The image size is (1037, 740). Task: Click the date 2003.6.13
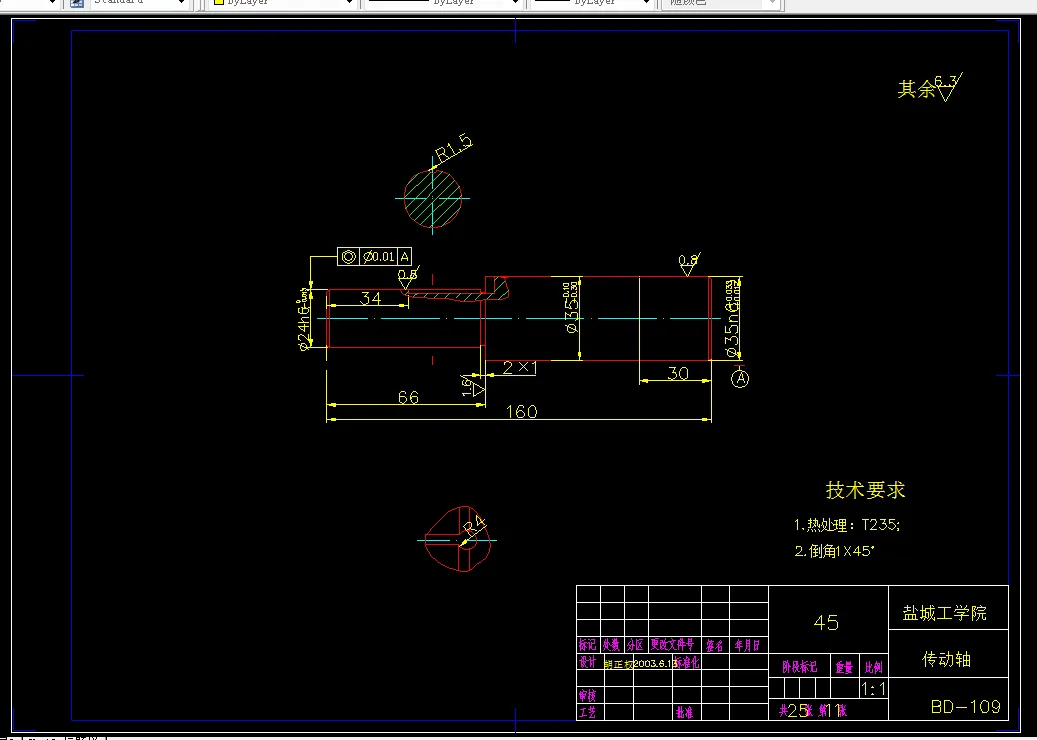point(655,663)
